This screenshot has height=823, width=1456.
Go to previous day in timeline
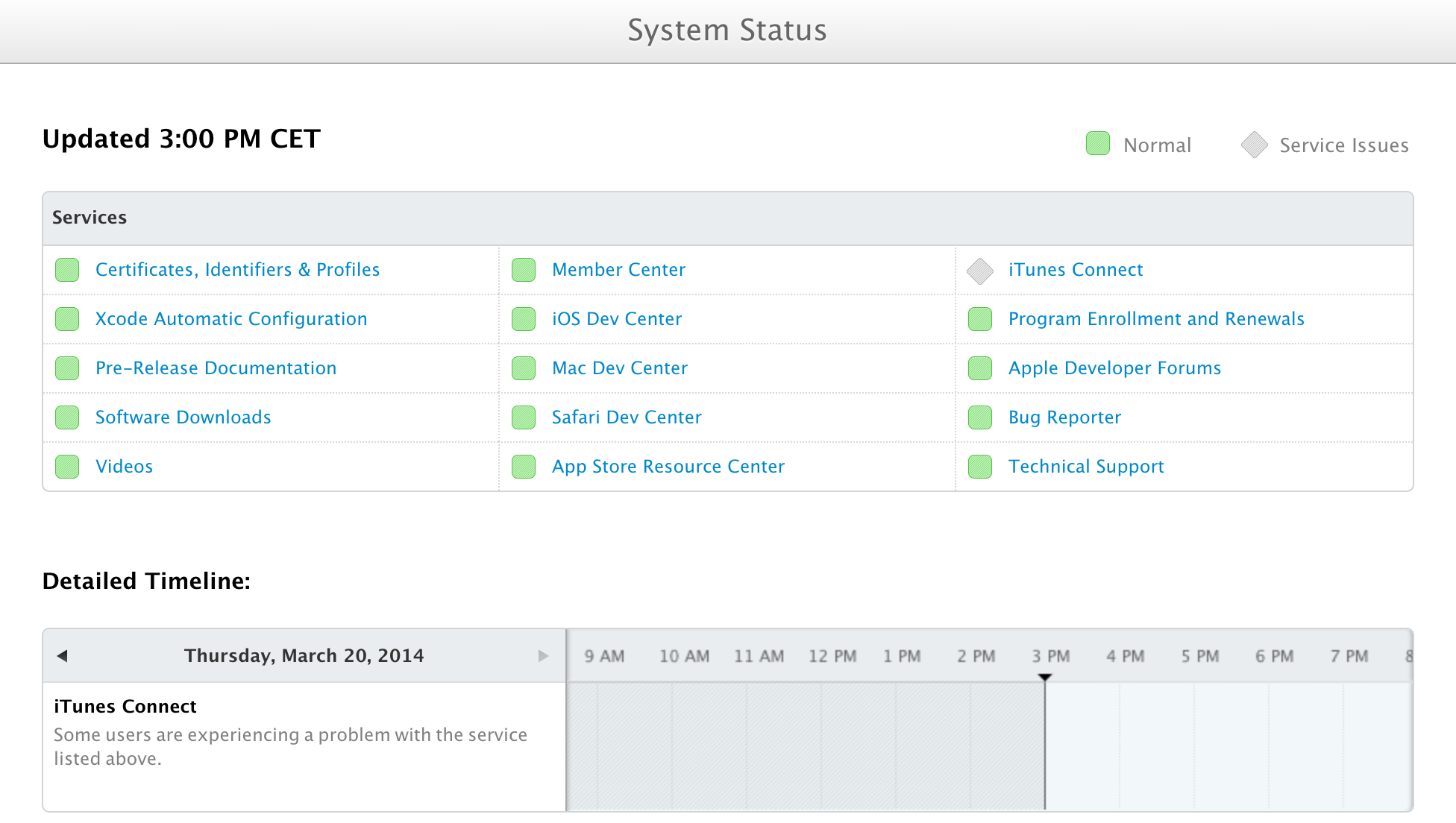point(63,656)
